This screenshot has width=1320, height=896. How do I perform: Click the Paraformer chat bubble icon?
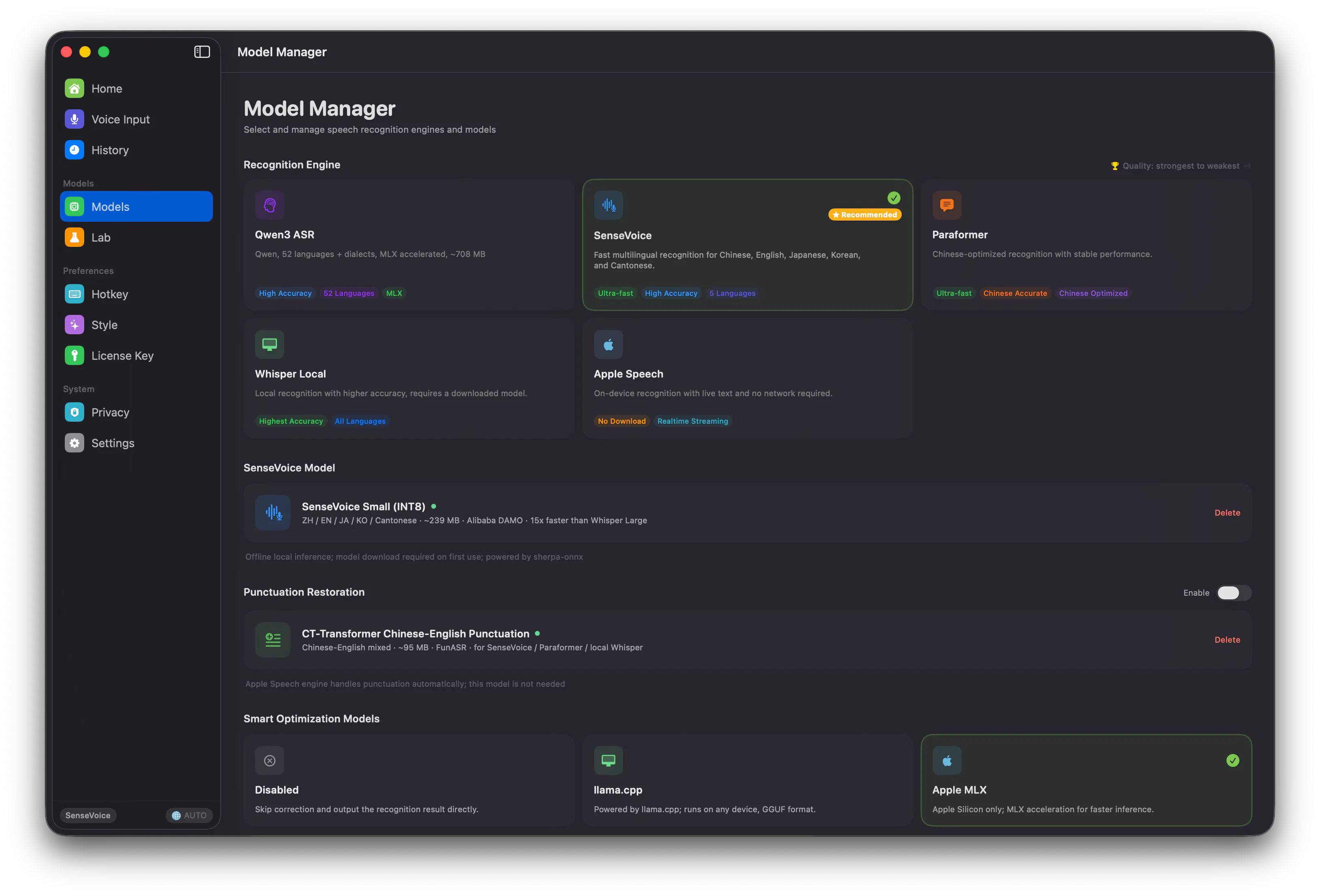point(947,205)
